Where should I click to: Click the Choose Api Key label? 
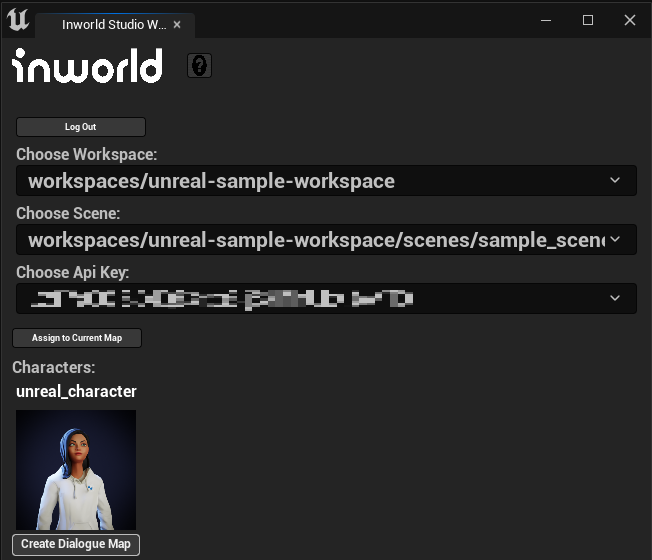tap(73, 272)
